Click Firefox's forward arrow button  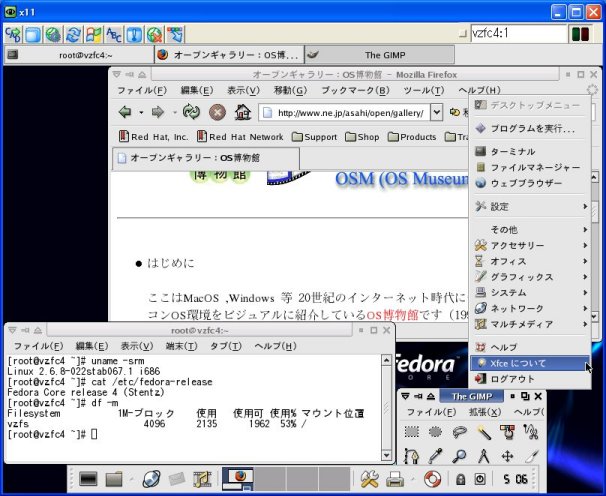click(158, 112)
